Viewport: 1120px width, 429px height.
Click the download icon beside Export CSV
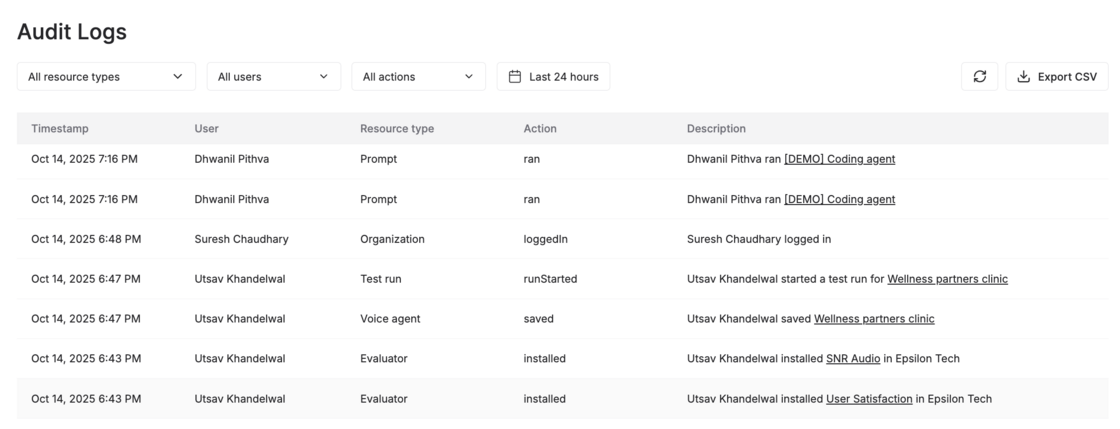click(1023, 77)
